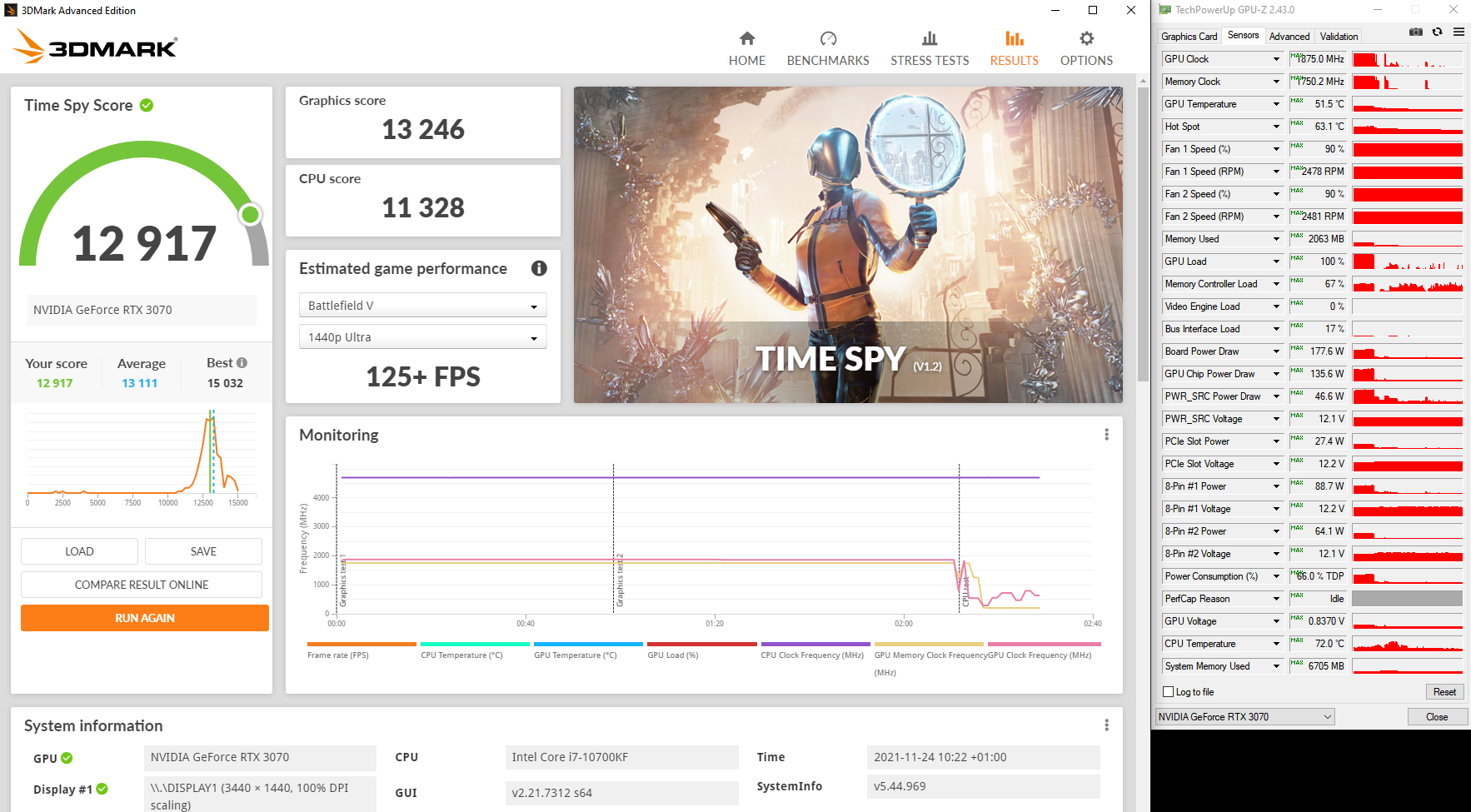Click the GPU Clock Frequency pink legend bar

1045,644
